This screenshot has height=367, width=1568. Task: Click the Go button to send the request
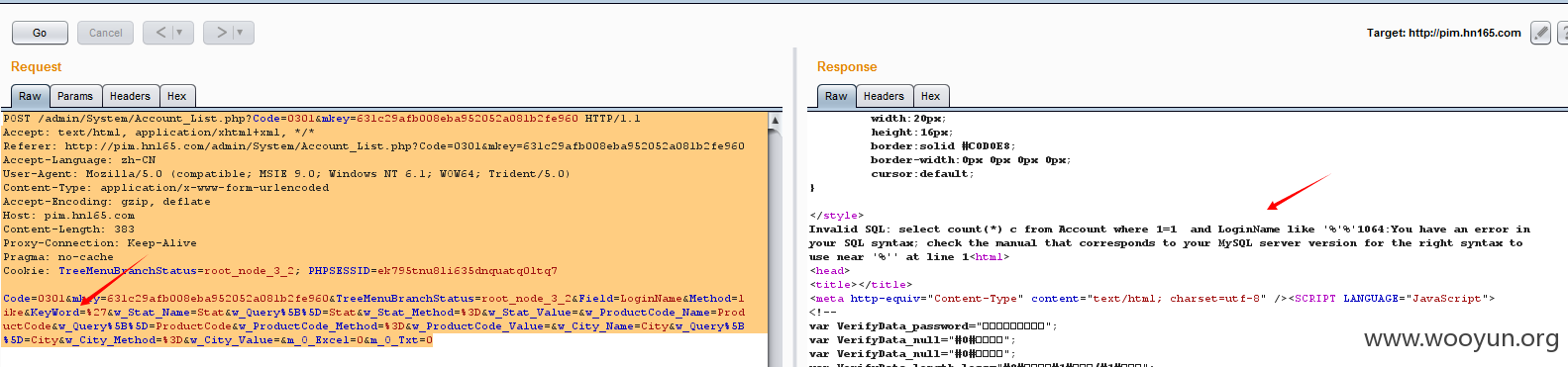click(x=40, y=33)
